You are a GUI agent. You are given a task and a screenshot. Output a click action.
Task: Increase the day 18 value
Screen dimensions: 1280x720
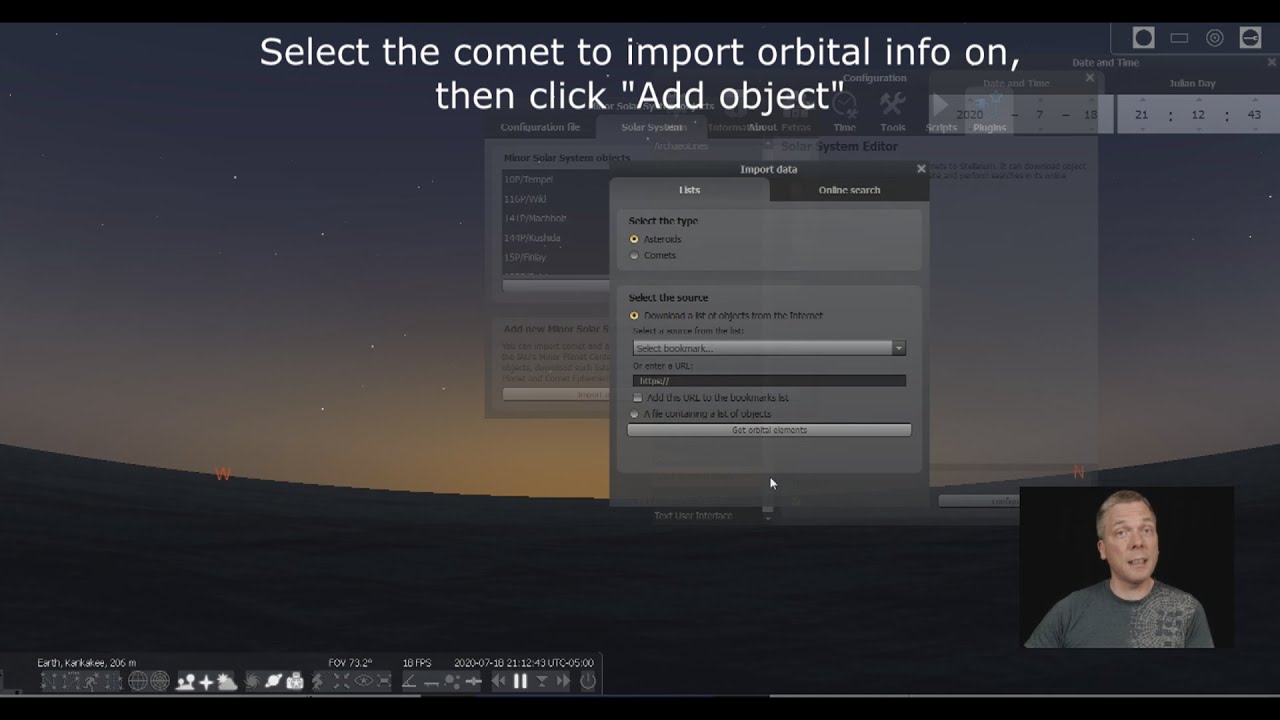(1090, 100)
